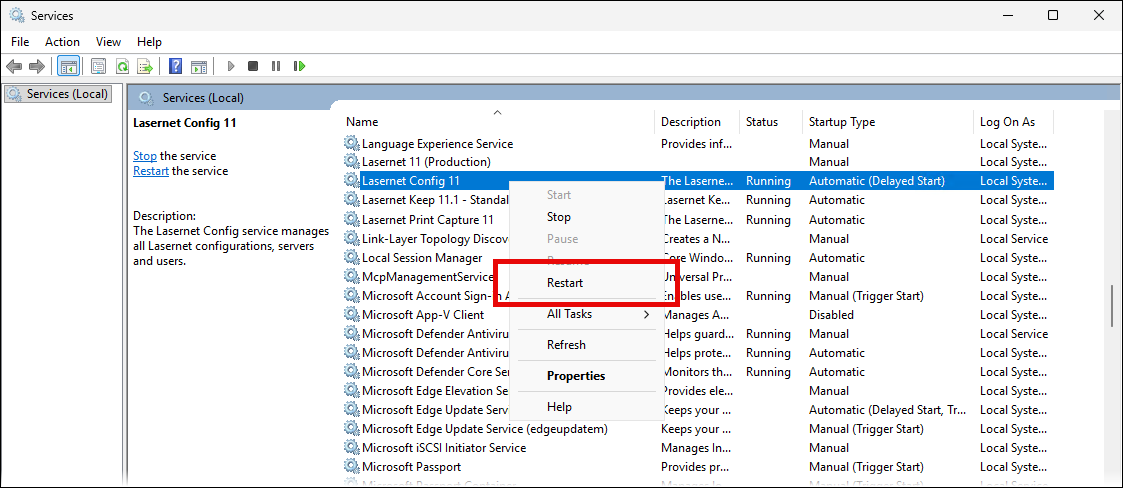Click gear icon of Lasernet 11 (Production)
Image resolution: width=1123 pixels, height=488 pixels.
click(351, 162)
